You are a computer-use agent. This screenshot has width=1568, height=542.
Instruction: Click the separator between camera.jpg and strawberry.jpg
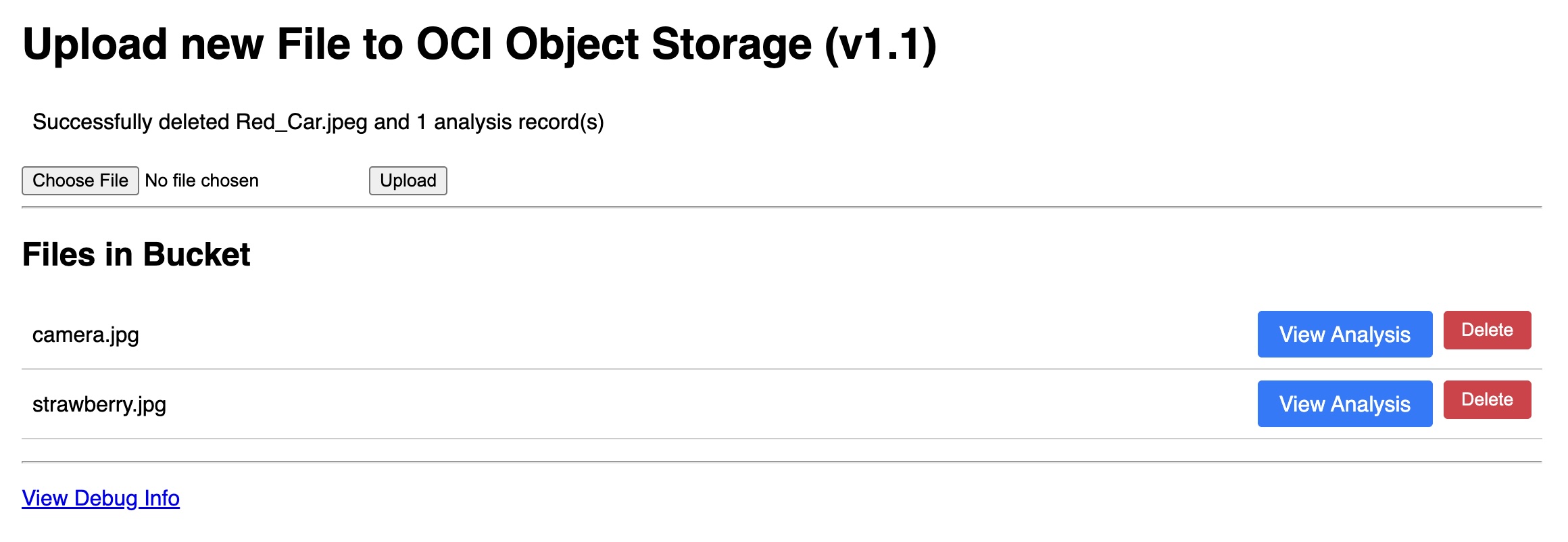[x=781, y=369]
